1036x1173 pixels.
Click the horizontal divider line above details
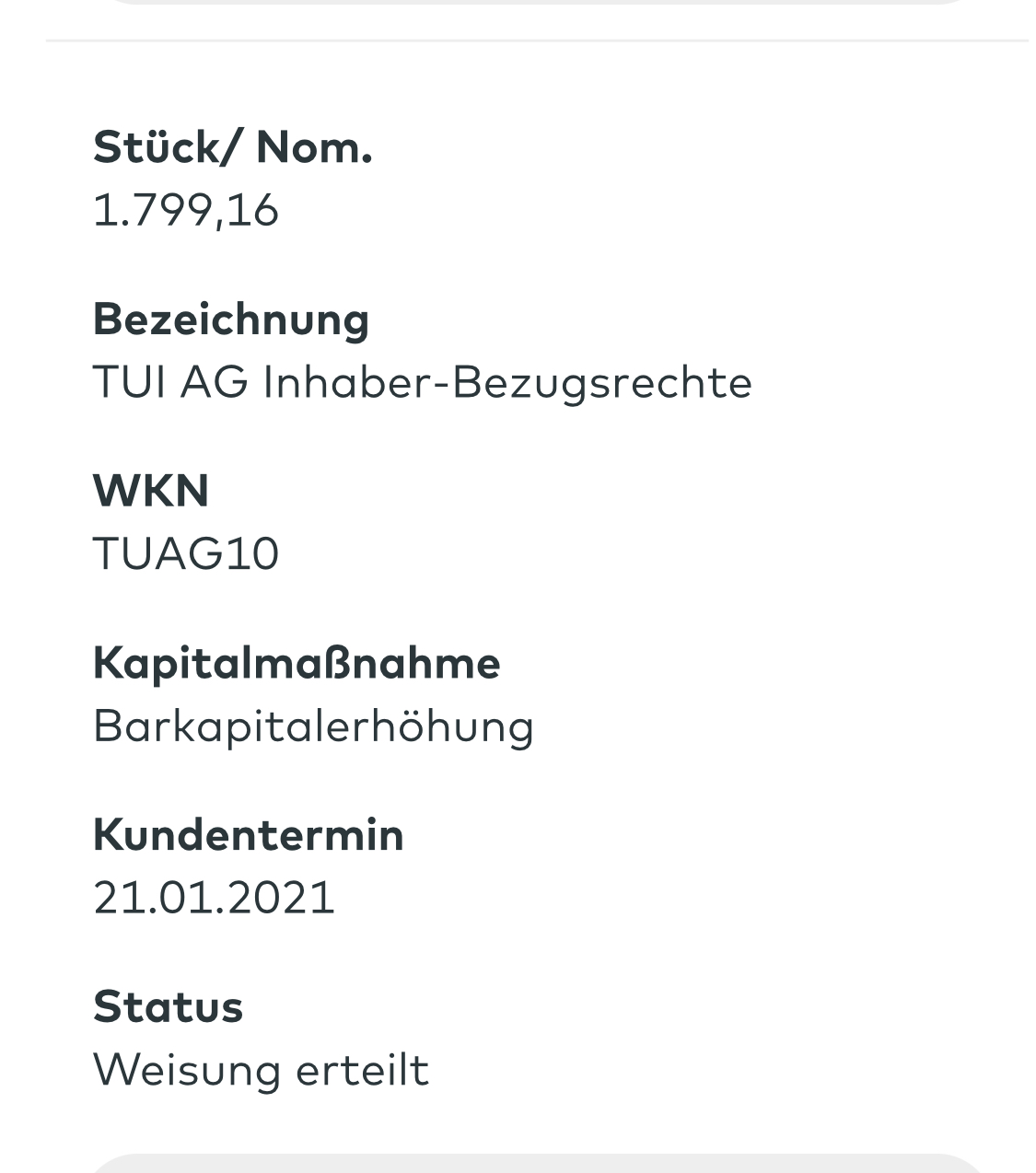pyautogui.click(x=537, y=41)
